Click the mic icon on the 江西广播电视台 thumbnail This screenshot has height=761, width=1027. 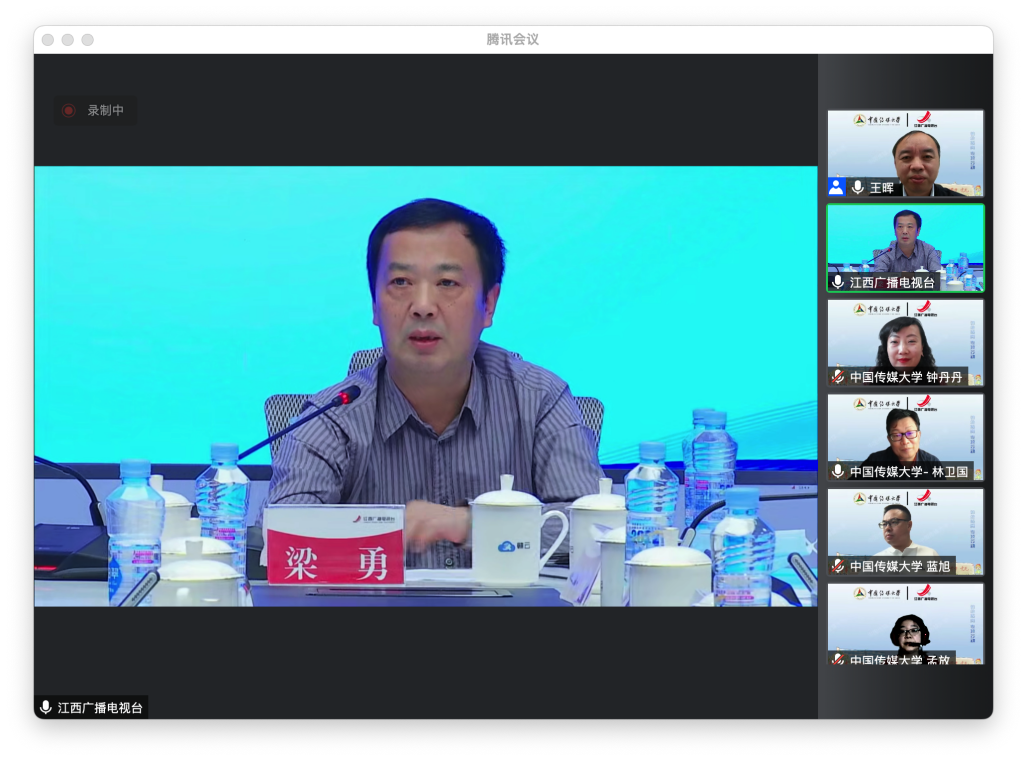(838, 282)
